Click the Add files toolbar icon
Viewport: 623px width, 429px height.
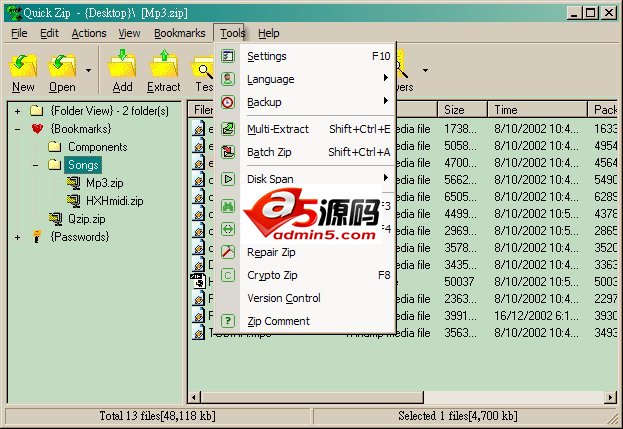click(122, 64)
